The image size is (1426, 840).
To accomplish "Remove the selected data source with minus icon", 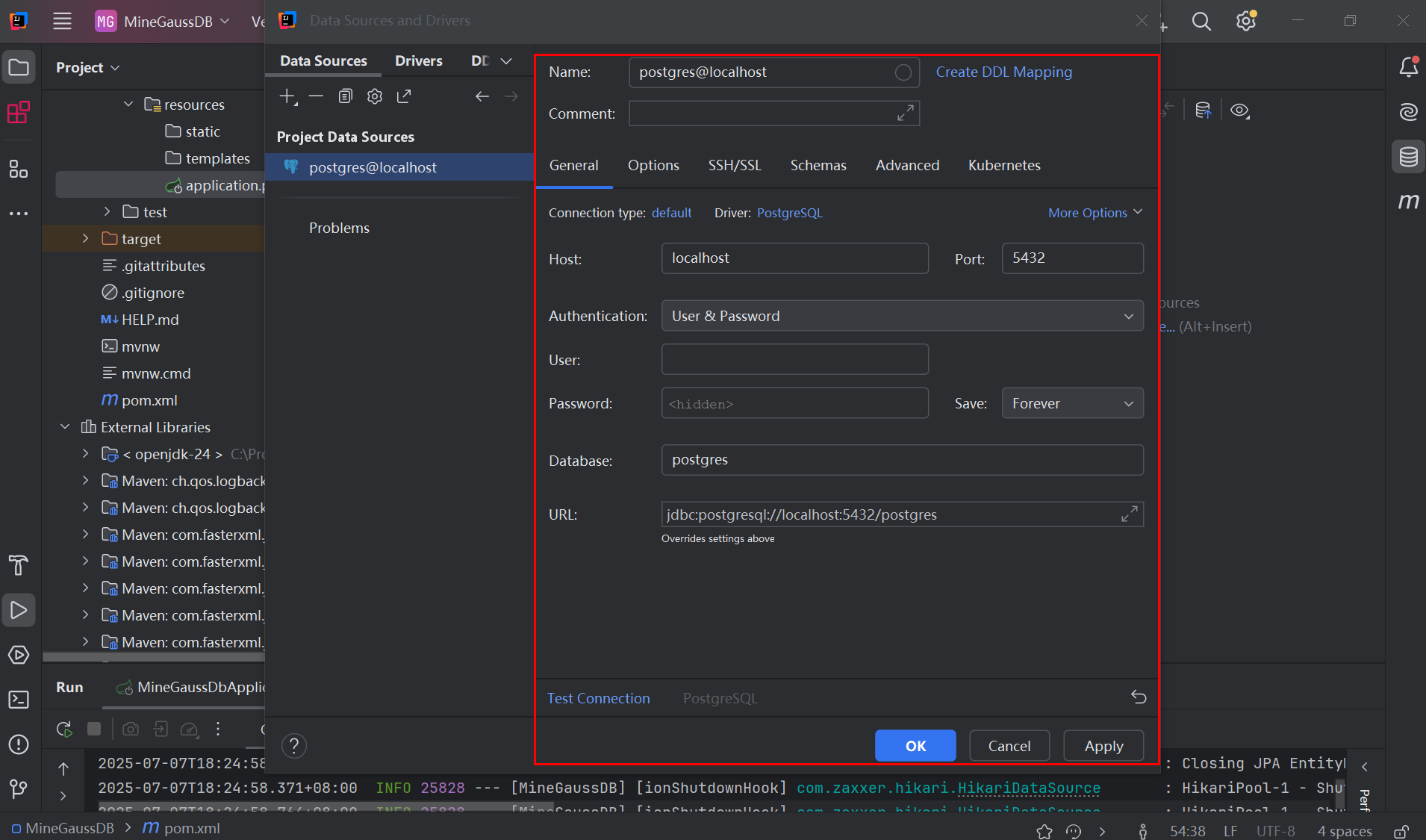I will [316, 96].
